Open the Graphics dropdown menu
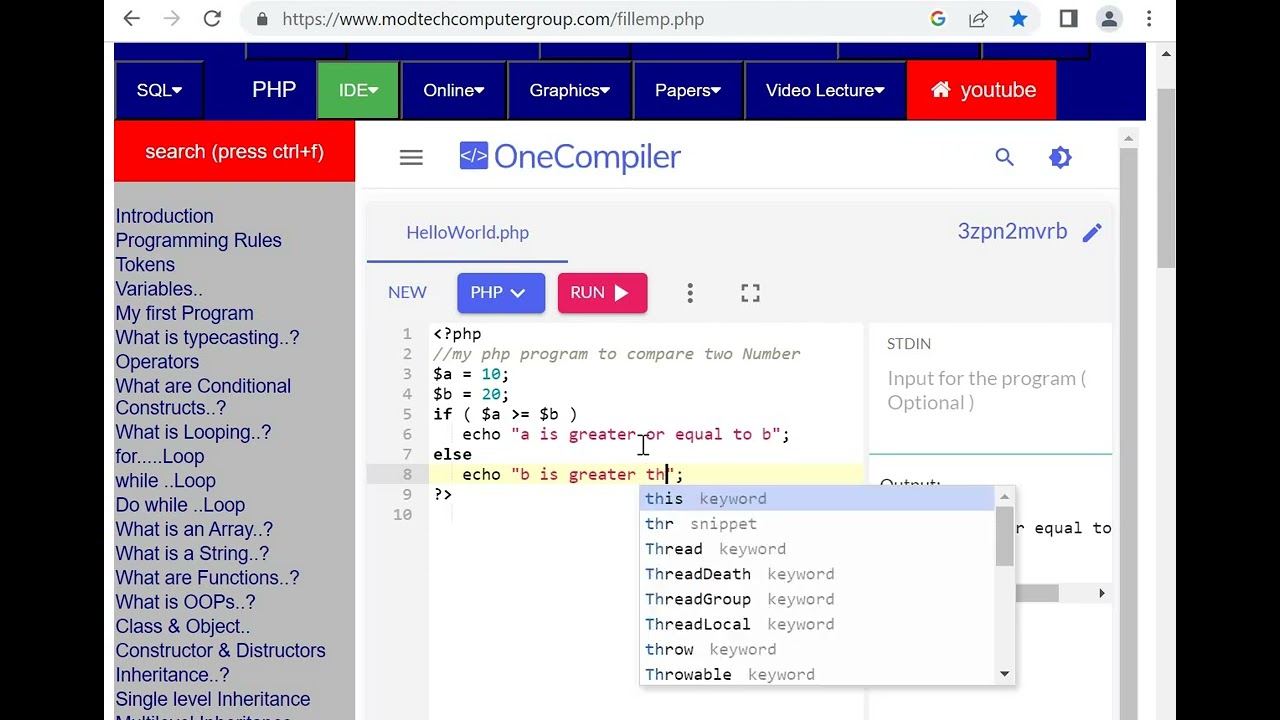 coord(569,90)
